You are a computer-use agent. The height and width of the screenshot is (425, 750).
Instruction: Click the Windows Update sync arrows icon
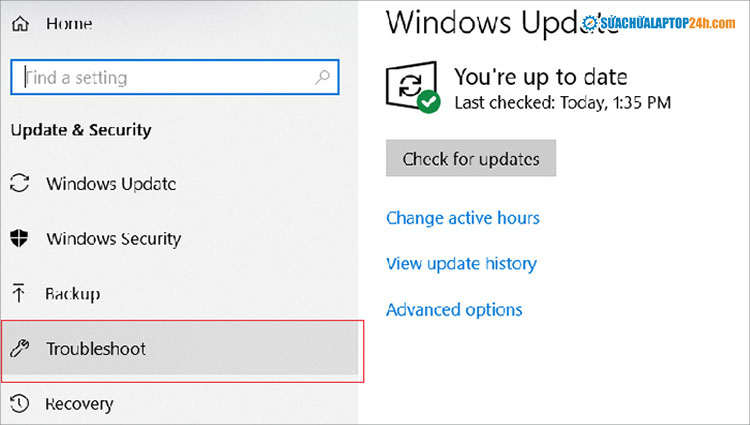(19, 184)
